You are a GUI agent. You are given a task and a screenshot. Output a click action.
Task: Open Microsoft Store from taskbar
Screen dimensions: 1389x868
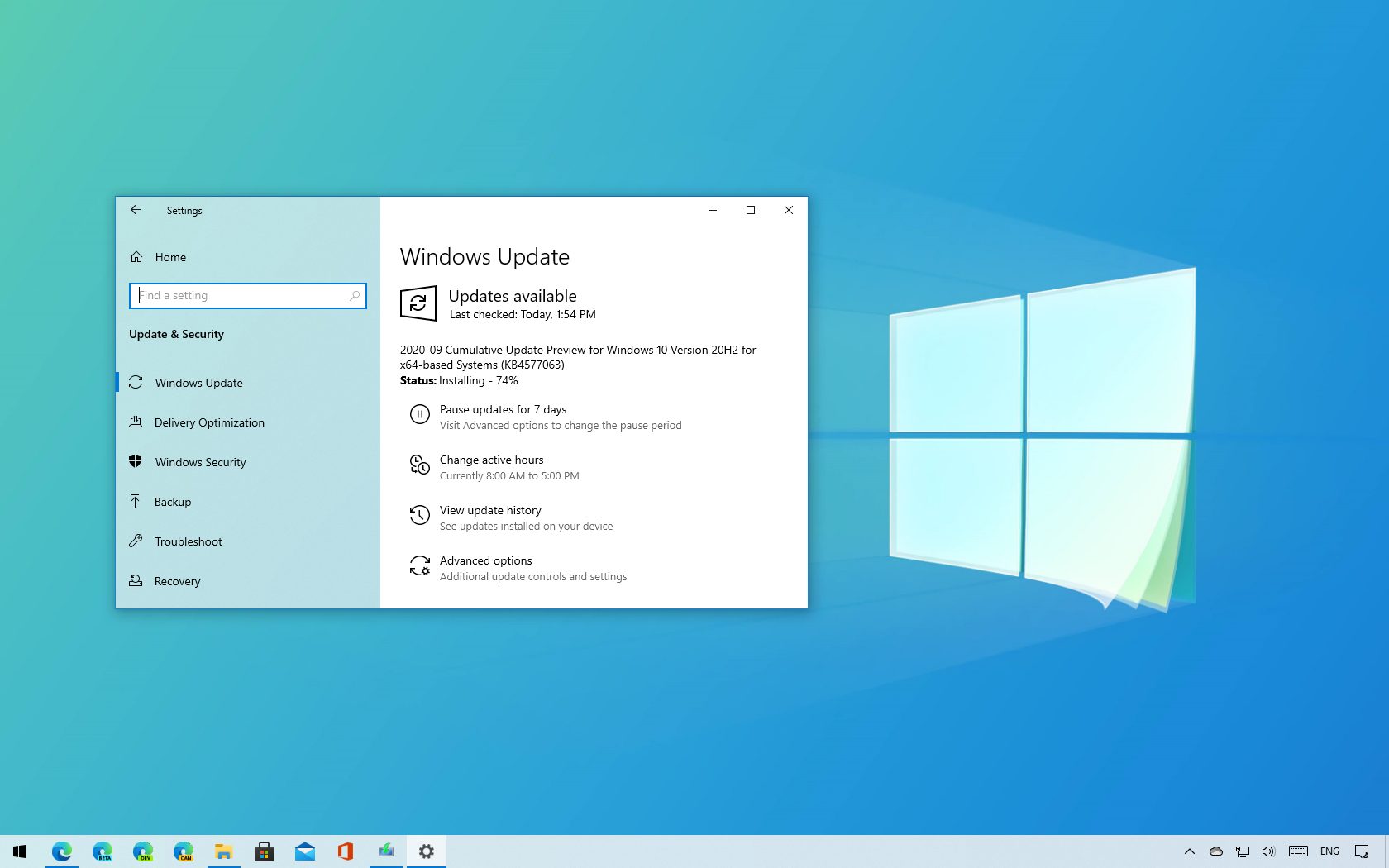pos(265,851)
